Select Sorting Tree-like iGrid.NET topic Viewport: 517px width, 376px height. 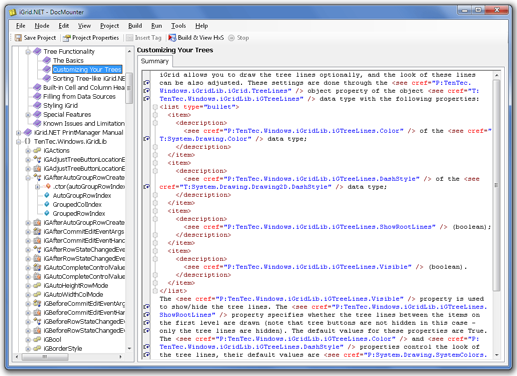[89, 78]
